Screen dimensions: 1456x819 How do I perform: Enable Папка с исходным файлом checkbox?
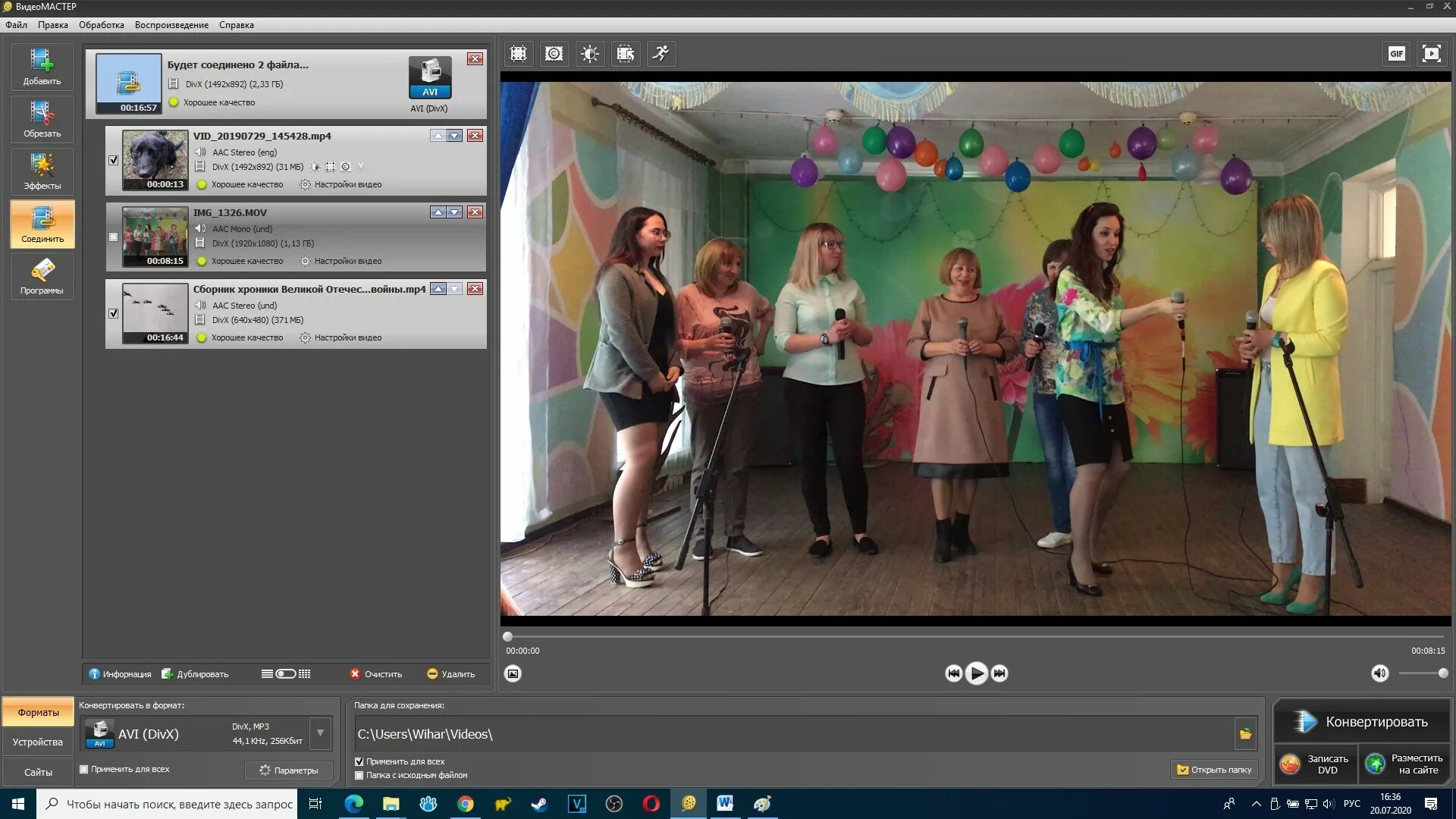click(359, 775)
